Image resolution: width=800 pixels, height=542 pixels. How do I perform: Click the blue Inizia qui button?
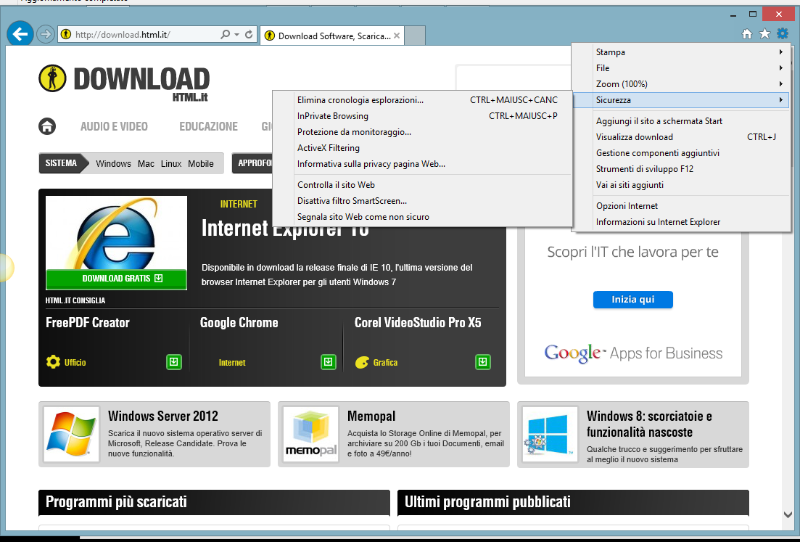632,299
